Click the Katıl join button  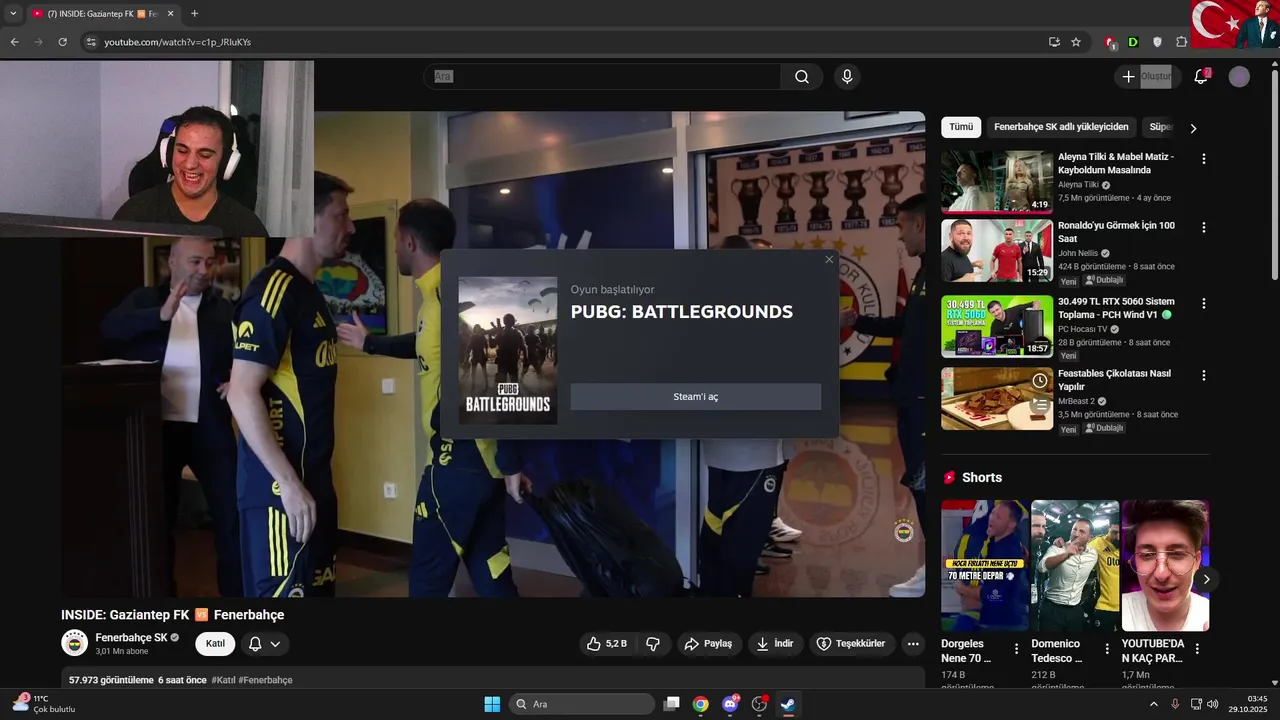coord(215,644)
